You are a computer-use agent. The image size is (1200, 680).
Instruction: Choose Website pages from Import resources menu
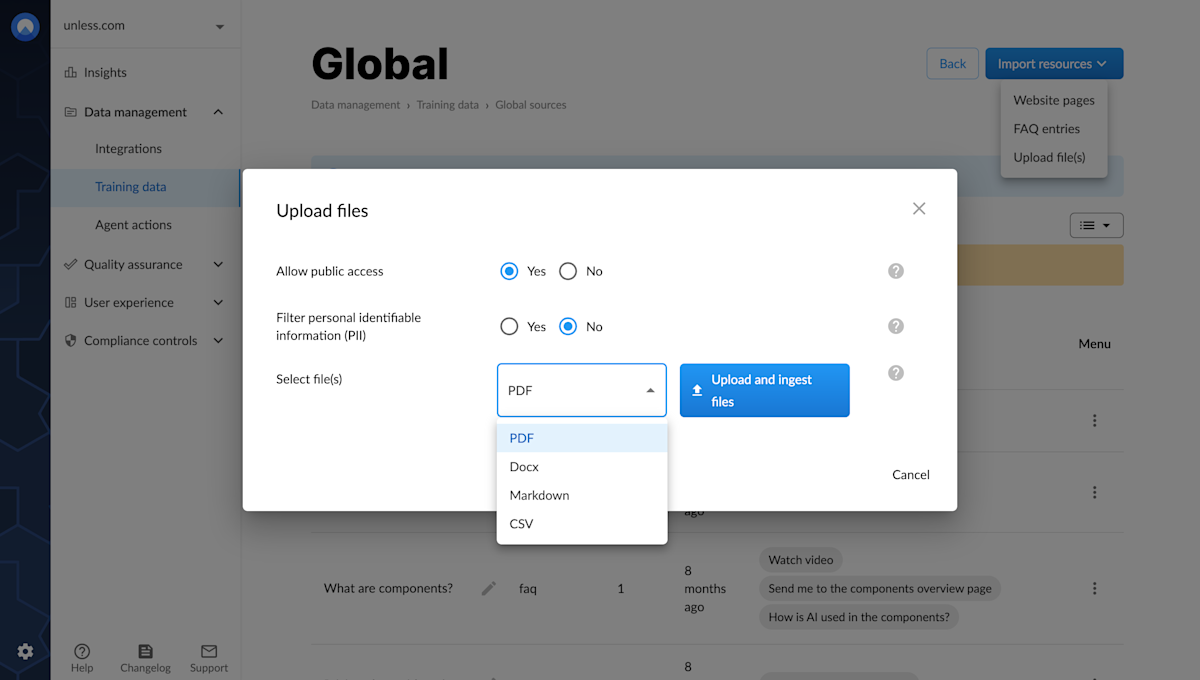pos(1053,99)
